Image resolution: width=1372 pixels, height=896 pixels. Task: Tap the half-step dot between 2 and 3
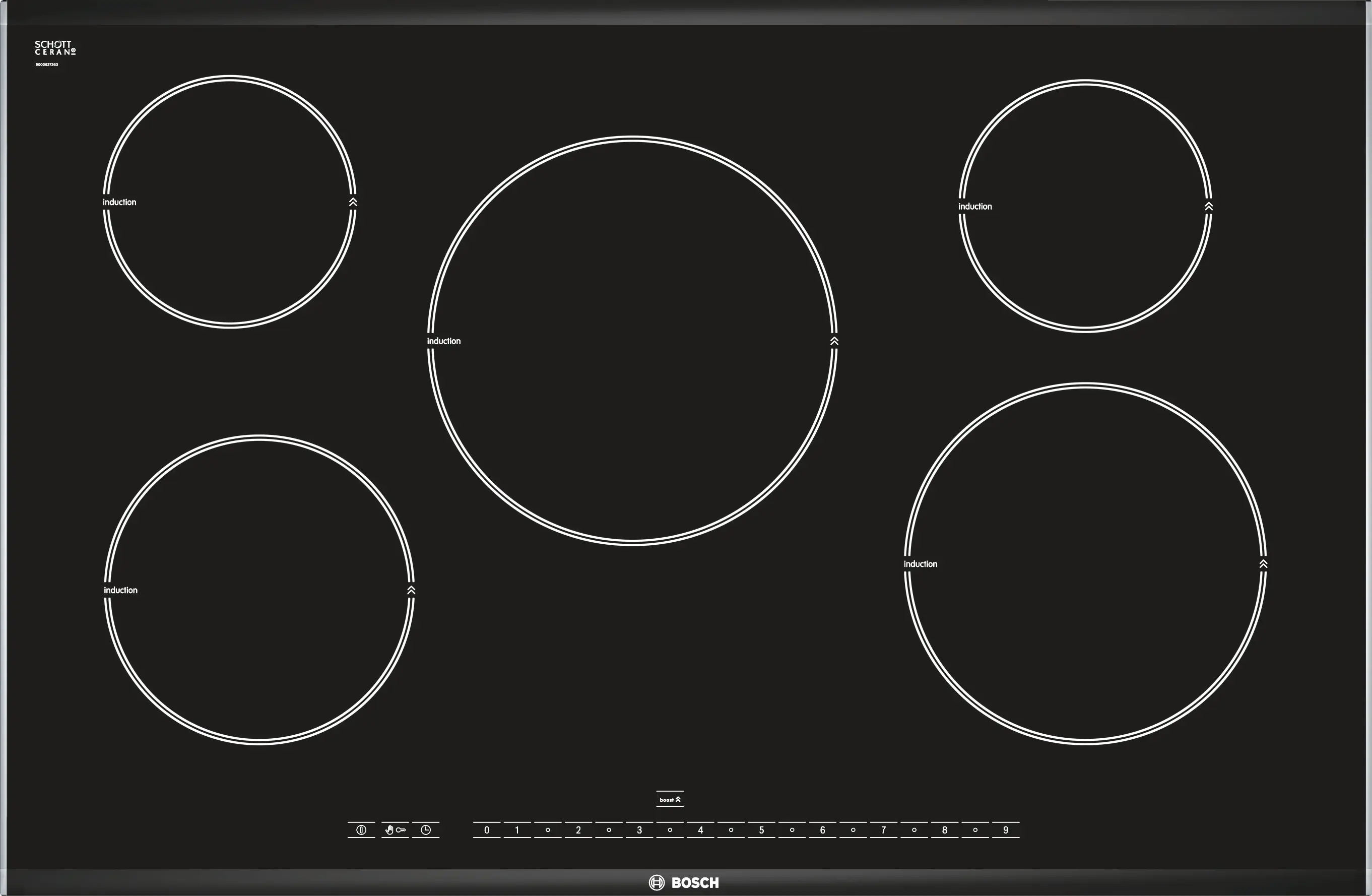point(609,829)
